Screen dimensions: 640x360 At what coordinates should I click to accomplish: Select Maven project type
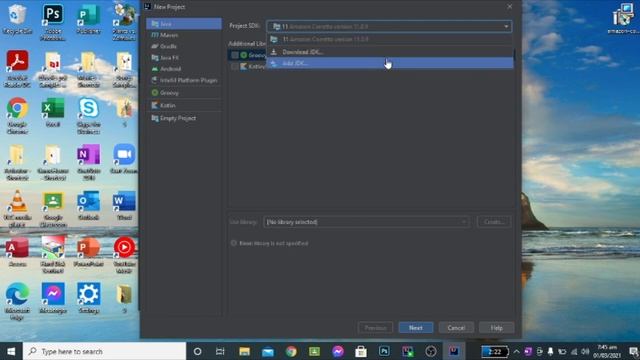[184, 35]
